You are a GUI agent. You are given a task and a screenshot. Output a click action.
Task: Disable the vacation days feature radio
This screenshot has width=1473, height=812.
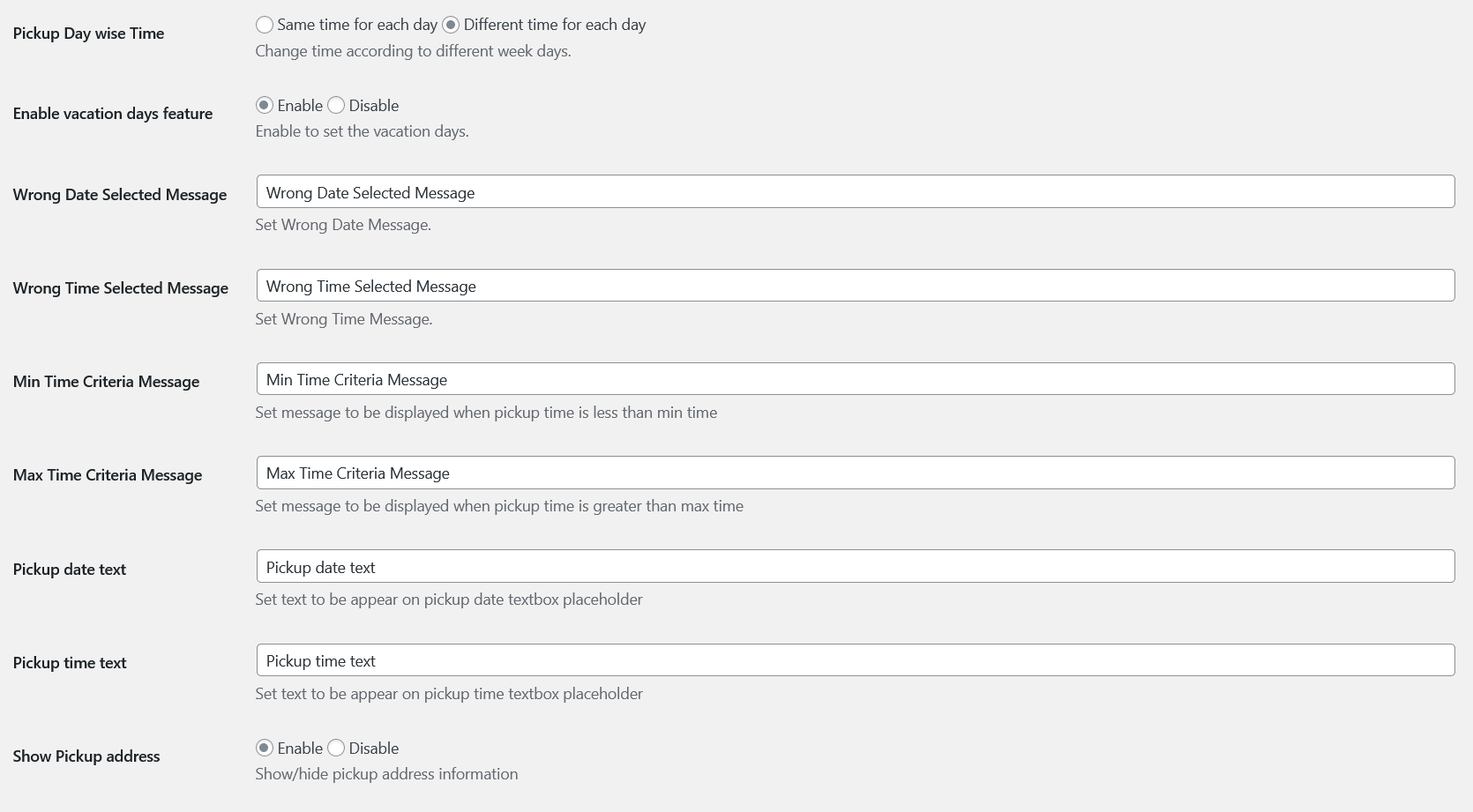pos(336,105)
